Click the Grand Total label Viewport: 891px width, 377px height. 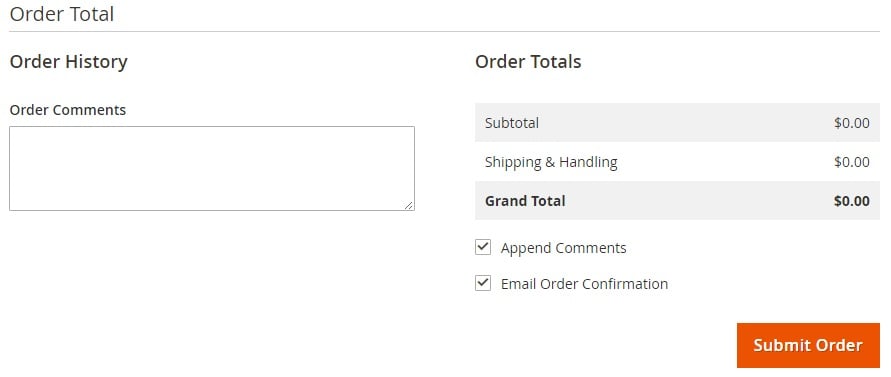click(x=525, y=201)
